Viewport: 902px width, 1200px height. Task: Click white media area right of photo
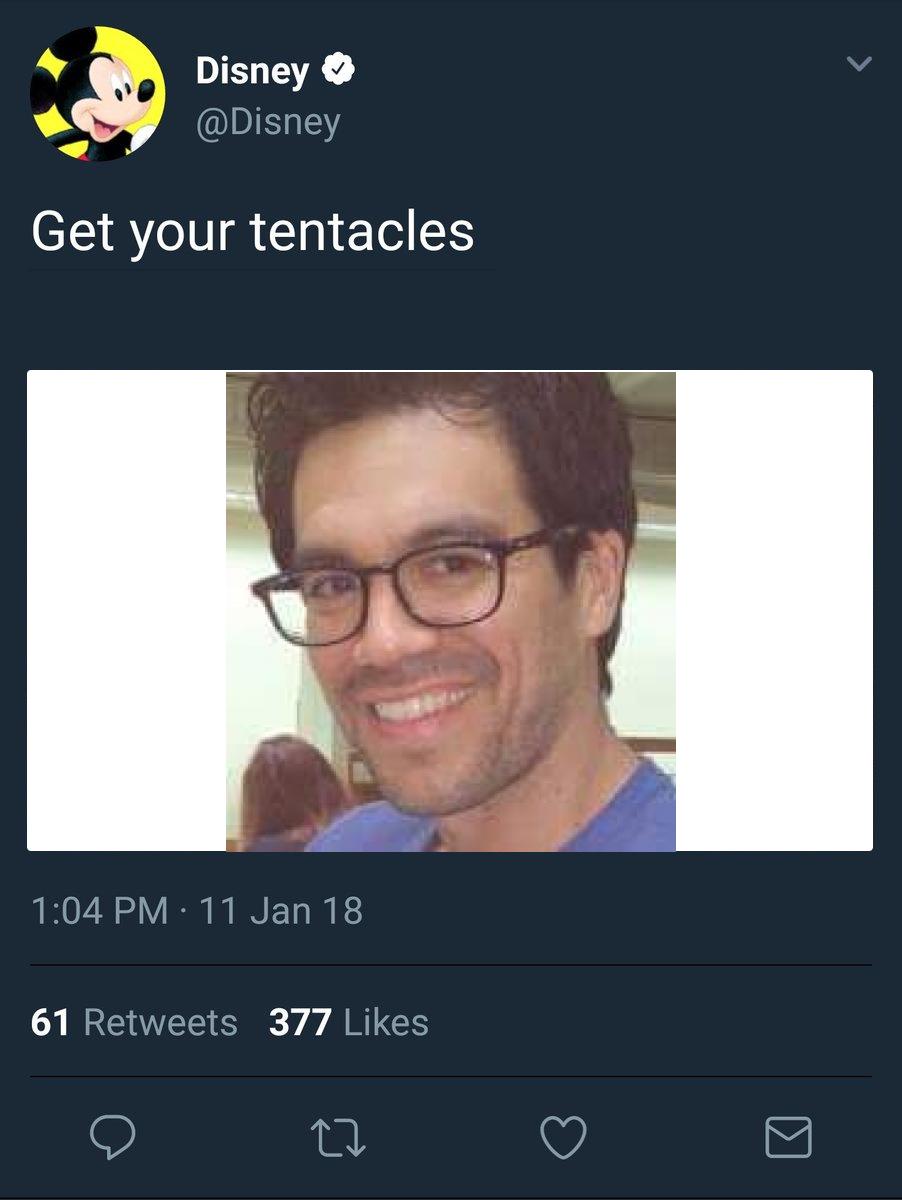point(774,610)
